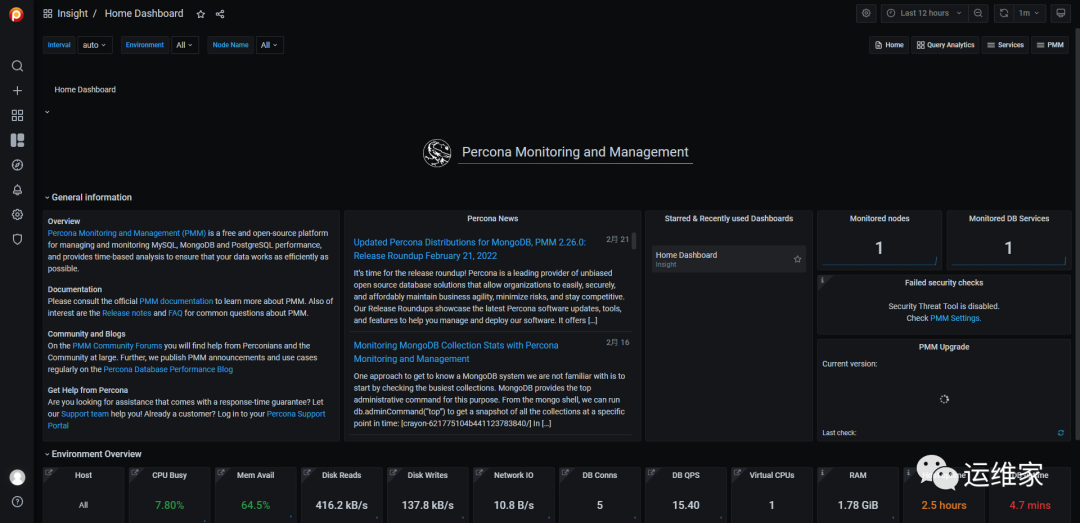Open the Alerting bell icon
Image resolution: width=1080 pixels, height=523 pixels.
(x=17, y=189)
